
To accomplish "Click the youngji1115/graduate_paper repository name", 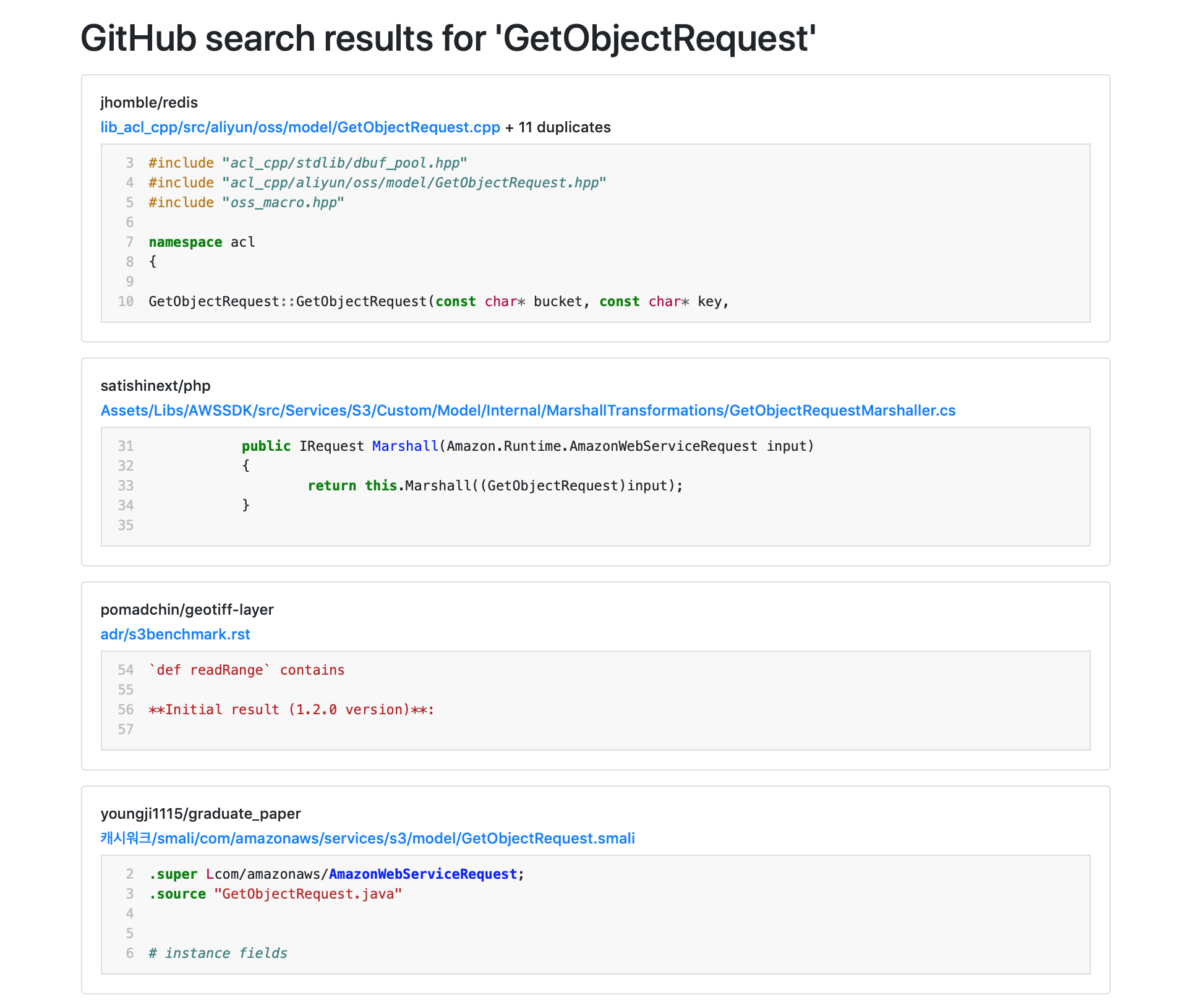I will click(x=200, y=814).
